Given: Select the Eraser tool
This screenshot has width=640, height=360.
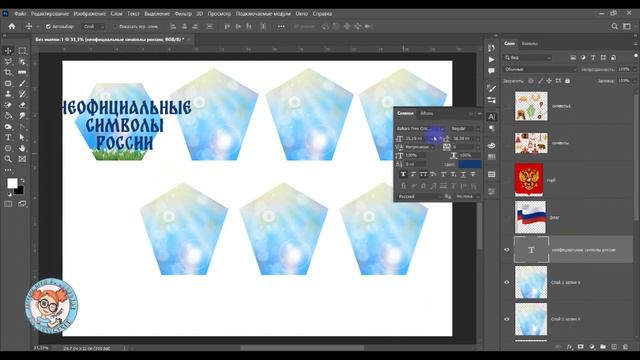Looking at the screenshot, I should (x=22, y=105).
